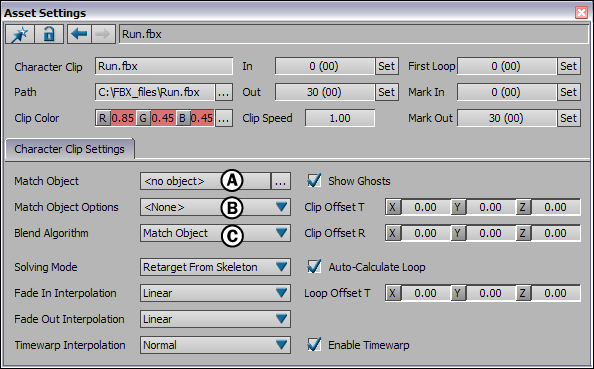Close the Asset Settings window

click(581, 13)
